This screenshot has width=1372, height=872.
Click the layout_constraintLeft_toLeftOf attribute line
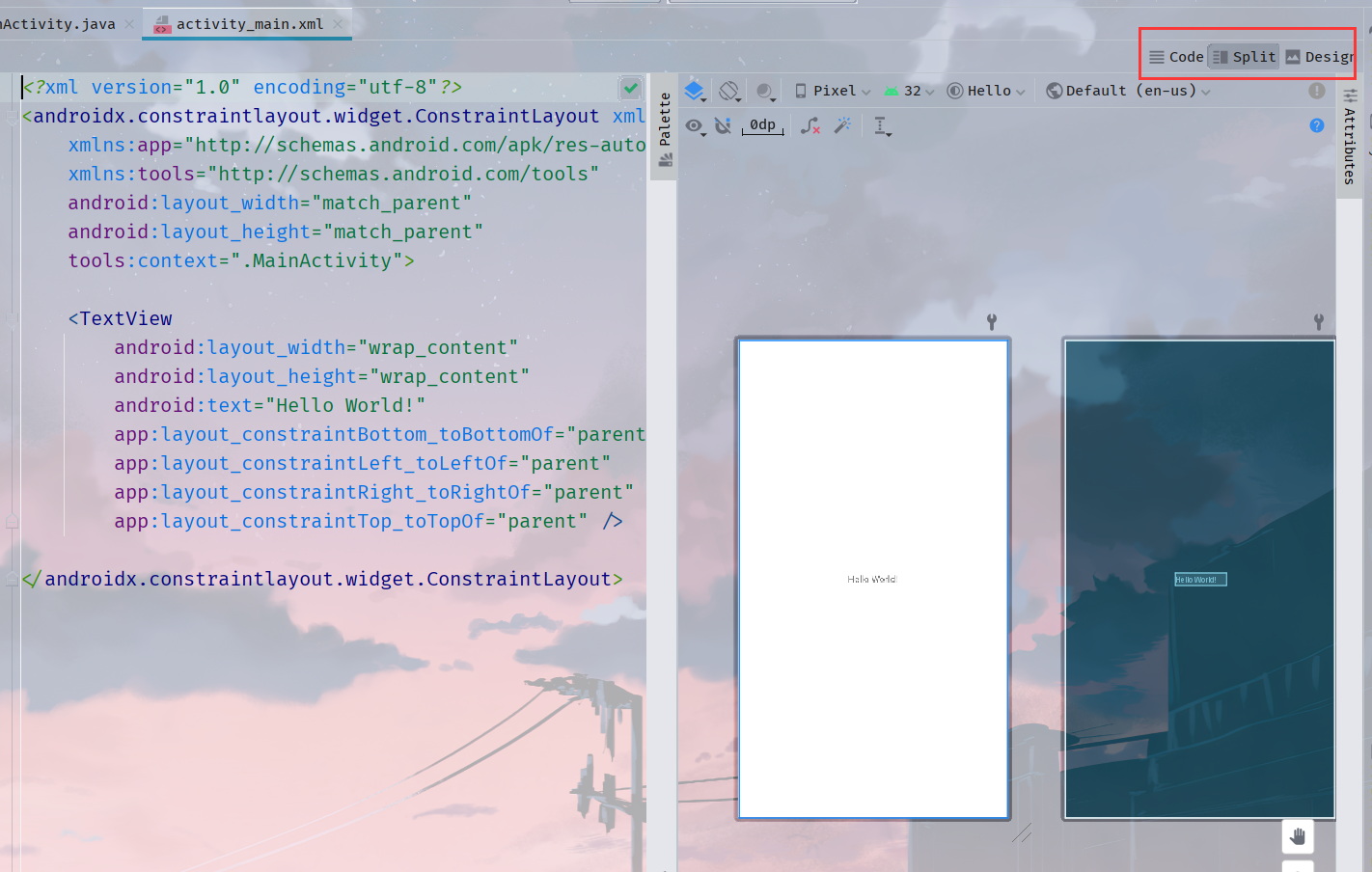362,463
